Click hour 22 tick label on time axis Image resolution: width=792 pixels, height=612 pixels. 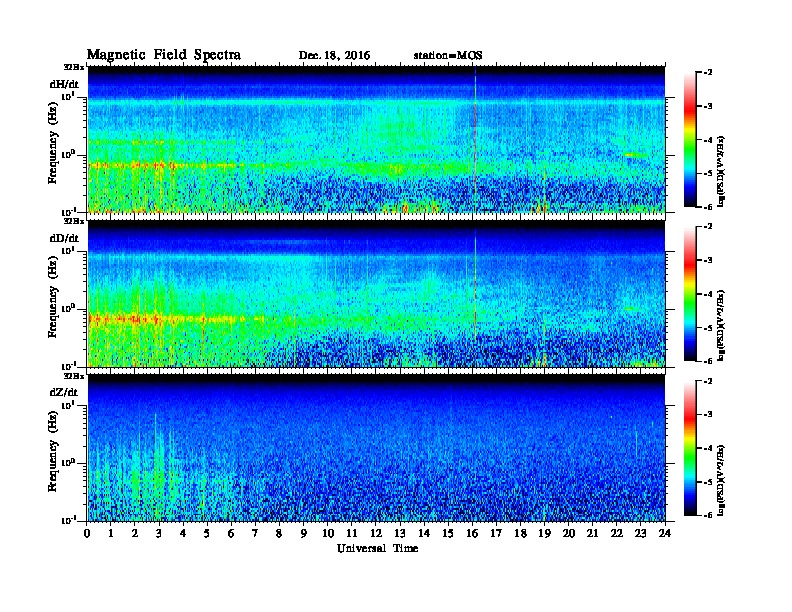click(x=617, y=534)
